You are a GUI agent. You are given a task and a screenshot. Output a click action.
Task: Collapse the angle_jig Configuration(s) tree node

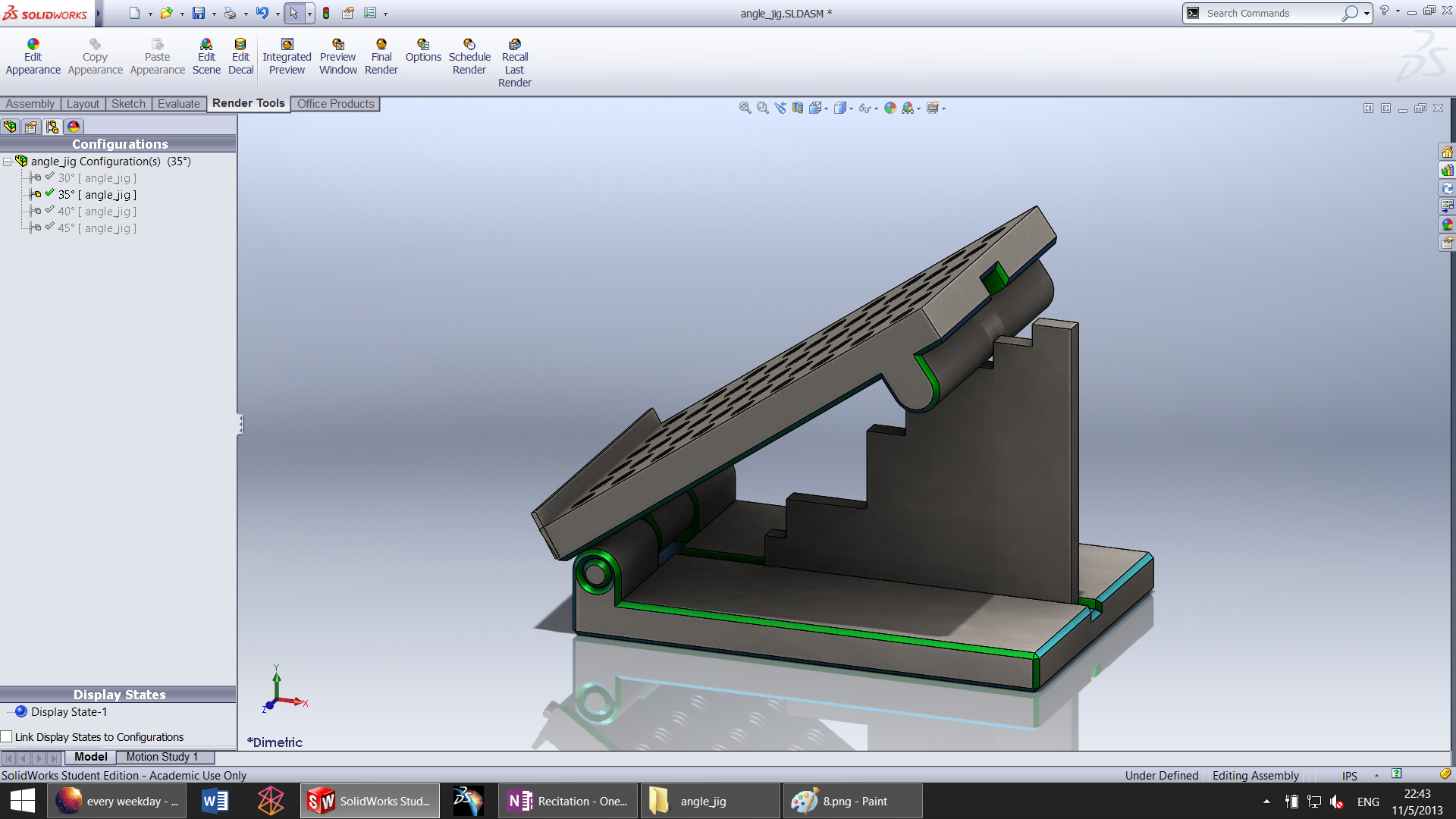pos(7,162)
